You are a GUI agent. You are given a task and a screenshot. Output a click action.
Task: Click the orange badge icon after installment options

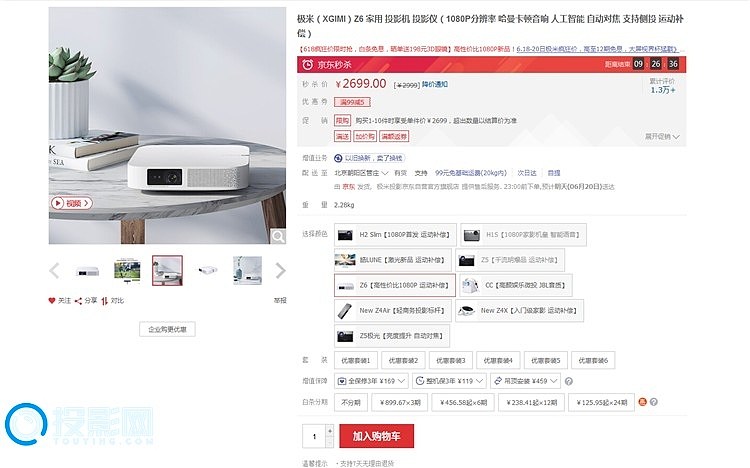tap(642, 402)
